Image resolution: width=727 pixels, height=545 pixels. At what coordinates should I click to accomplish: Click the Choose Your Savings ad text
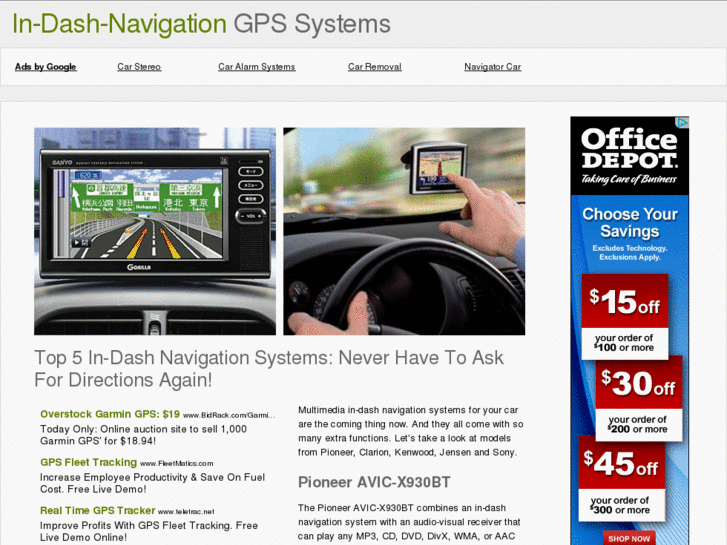pos(630,223)
